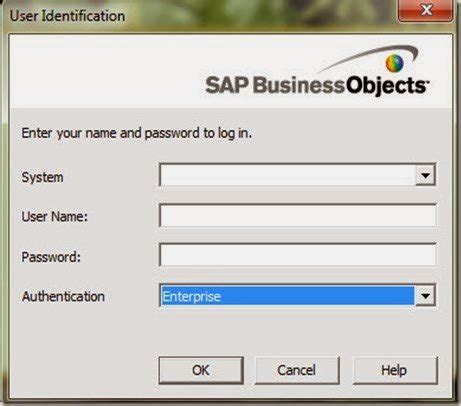Click the SAP BusinessObjects logo
Screen dimensions: 461x406
[x=317, y=72]
